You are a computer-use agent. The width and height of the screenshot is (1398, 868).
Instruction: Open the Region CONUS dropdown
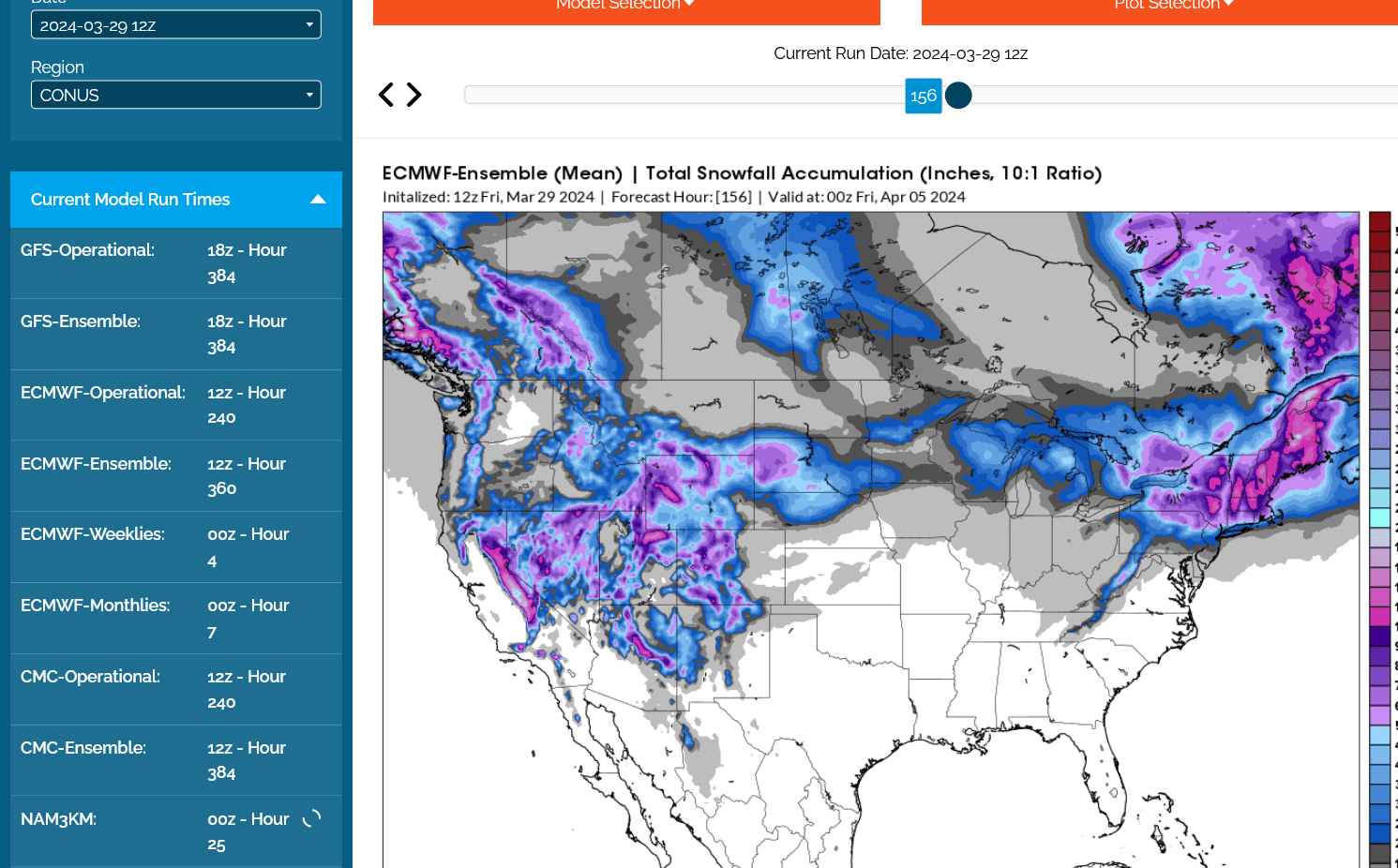click(x=176, y=95)
